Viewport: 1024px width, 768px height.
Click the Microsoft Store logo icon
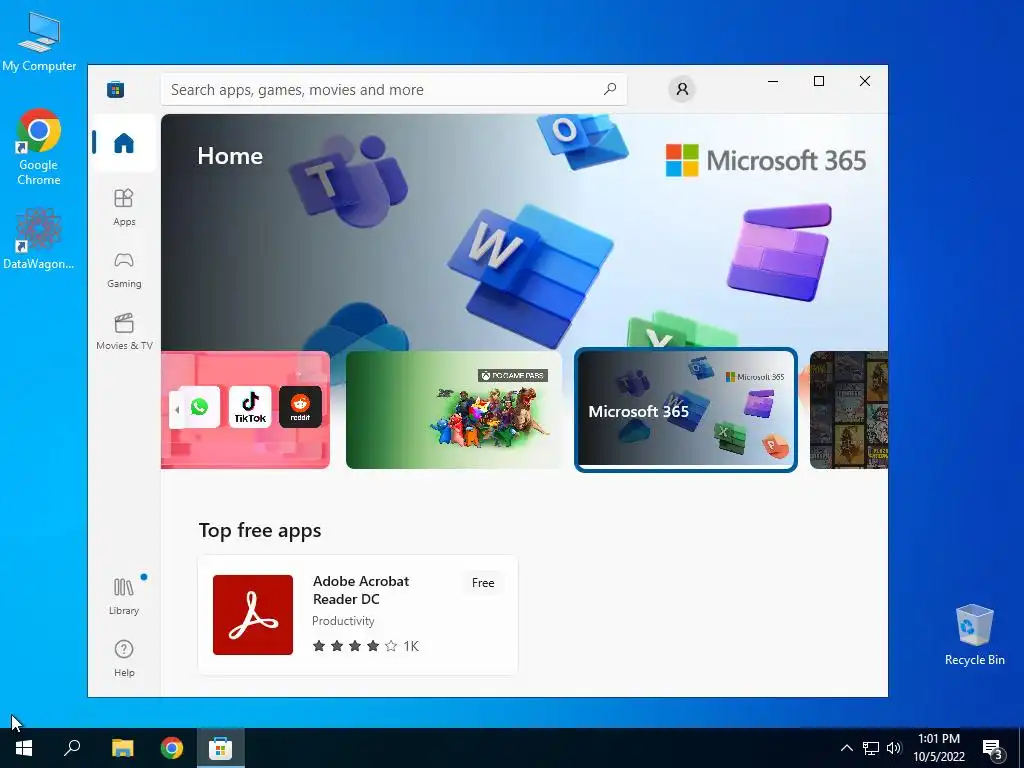coord(116,89)
